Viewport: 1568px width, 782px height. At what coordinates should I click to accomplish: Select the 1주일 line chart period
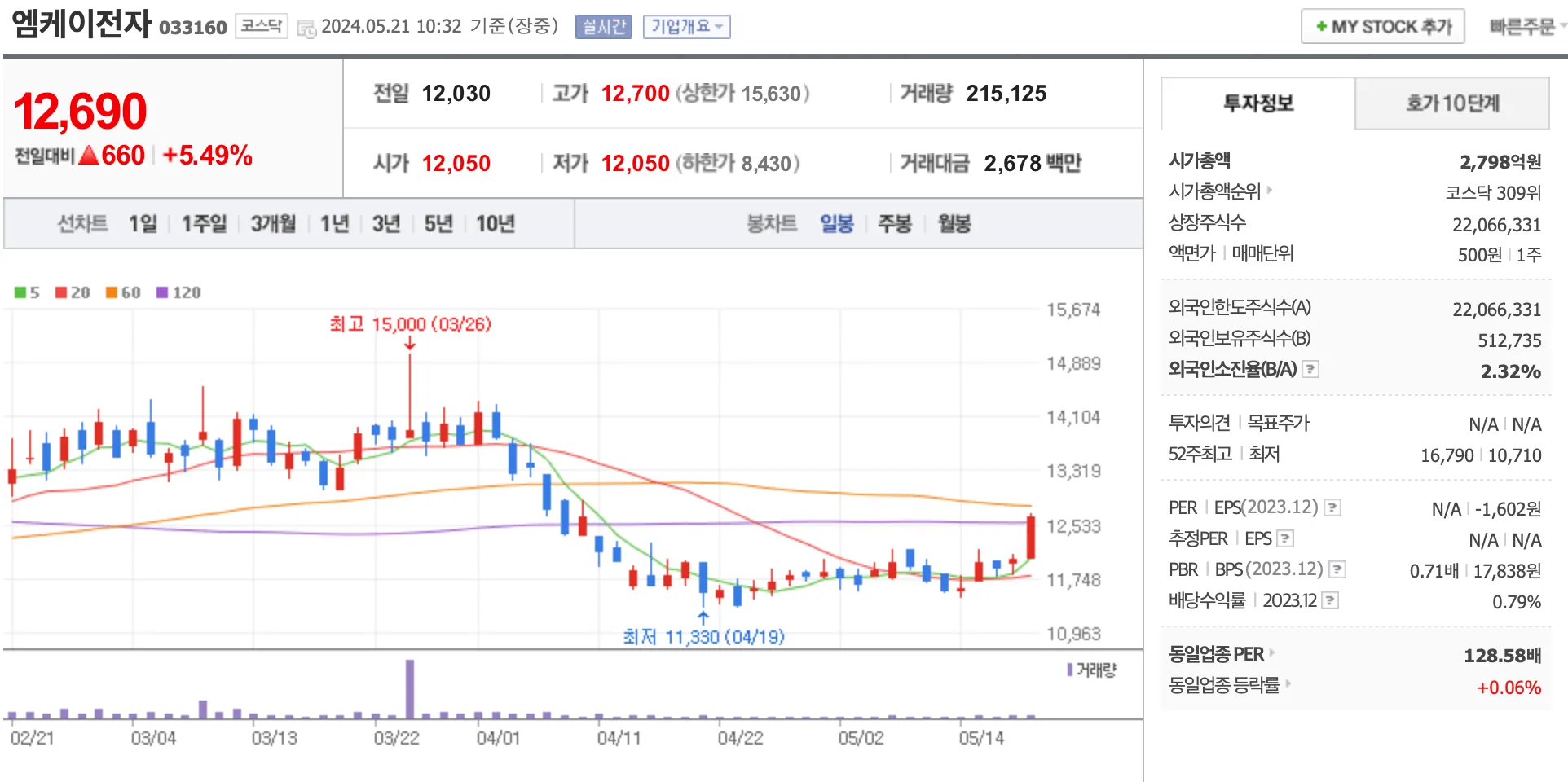coord(204,223)
